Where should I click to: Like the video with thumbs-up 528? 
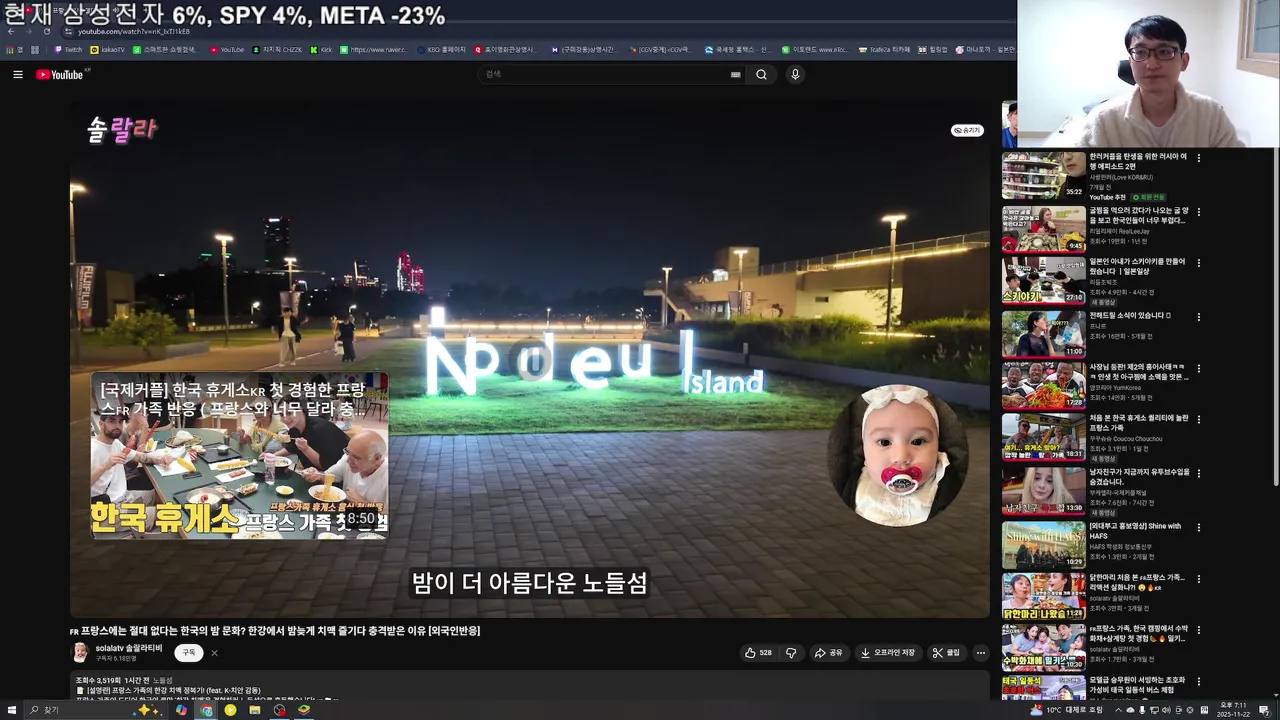click(758, 653)
